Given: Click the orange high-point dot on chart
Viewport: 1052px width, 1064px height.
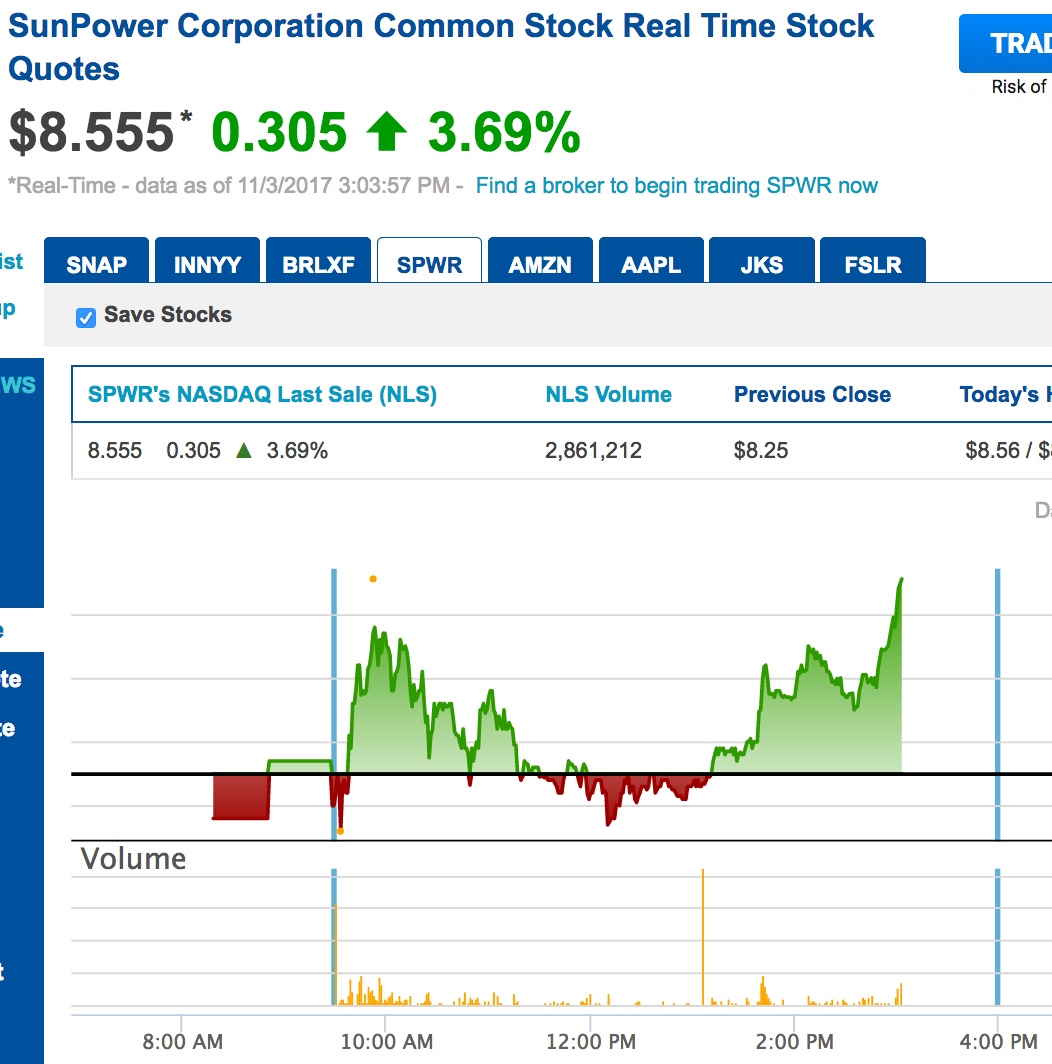Looking at the screenshot, I should click(x=373, y=579).
